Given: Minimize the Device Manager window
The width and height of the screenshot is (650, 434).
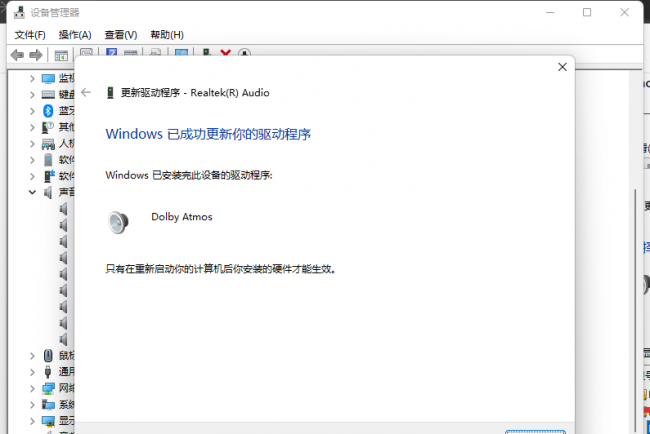Looking at the screenshot, I should (550, 12).
